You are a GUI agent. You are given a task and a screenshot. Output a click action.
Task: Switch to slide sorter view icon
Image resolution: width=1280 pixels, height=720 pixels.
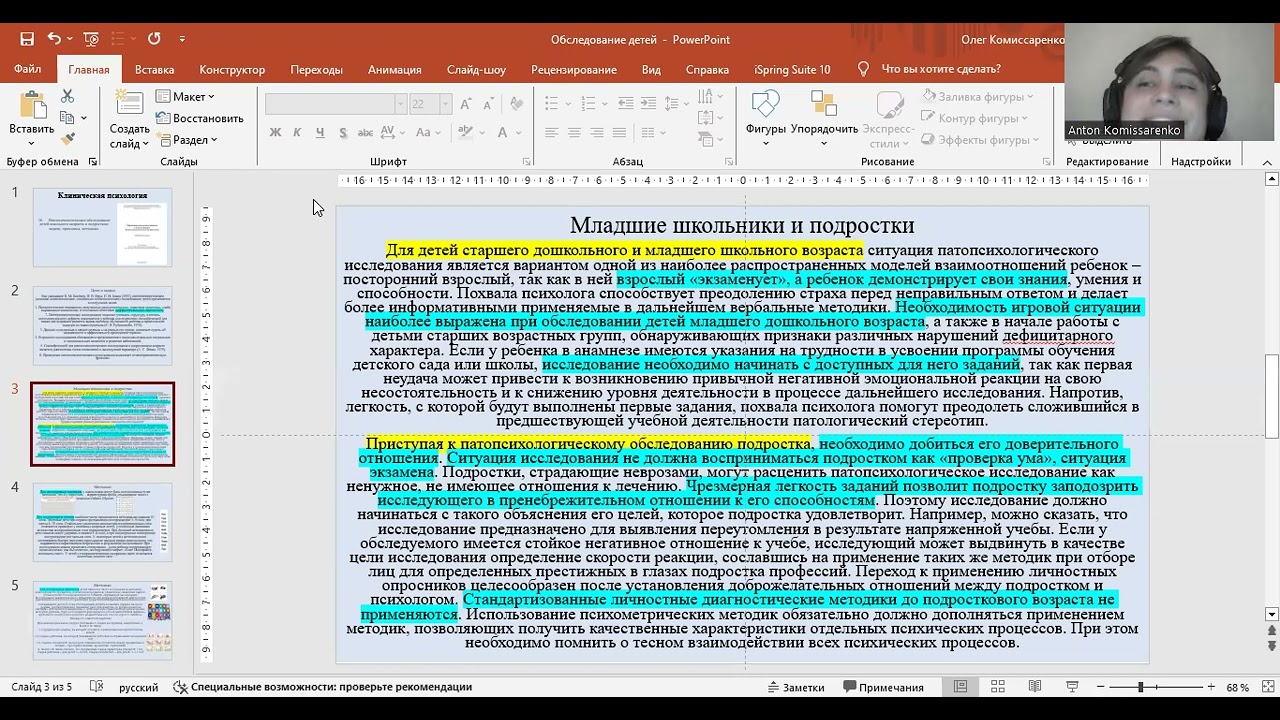997,687
